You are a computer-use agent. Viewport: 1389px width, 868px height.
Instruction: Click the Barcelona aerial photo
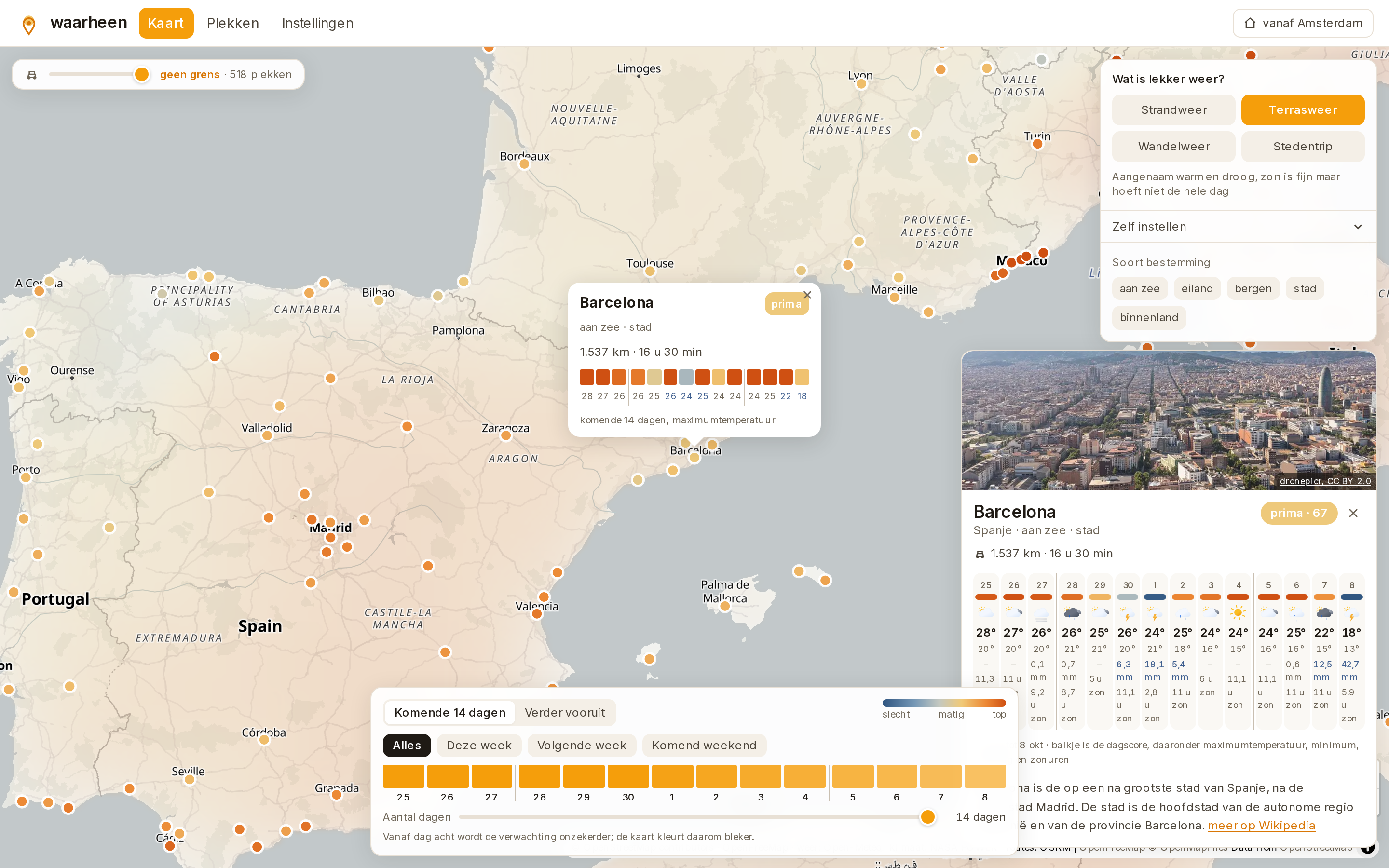pyautogui.click(x=1169, y=421)
